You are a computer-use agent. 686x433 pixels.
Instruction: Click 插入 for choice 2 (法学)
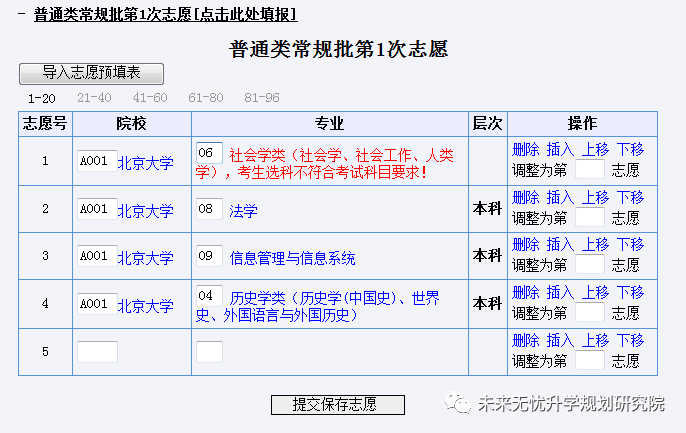tap(560, 197)
